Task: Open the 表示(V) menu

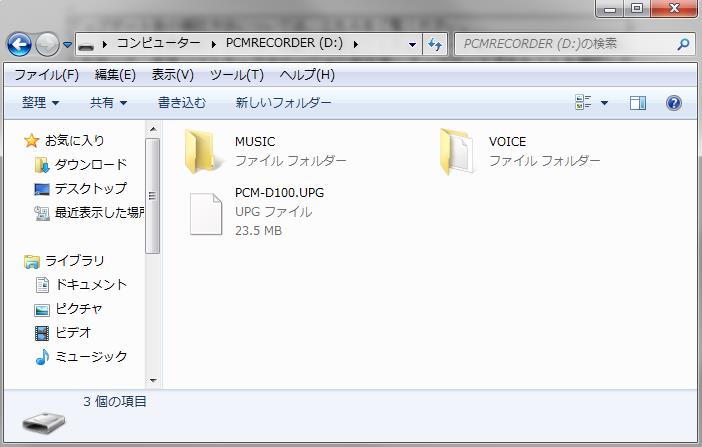Action: [172, 75]
